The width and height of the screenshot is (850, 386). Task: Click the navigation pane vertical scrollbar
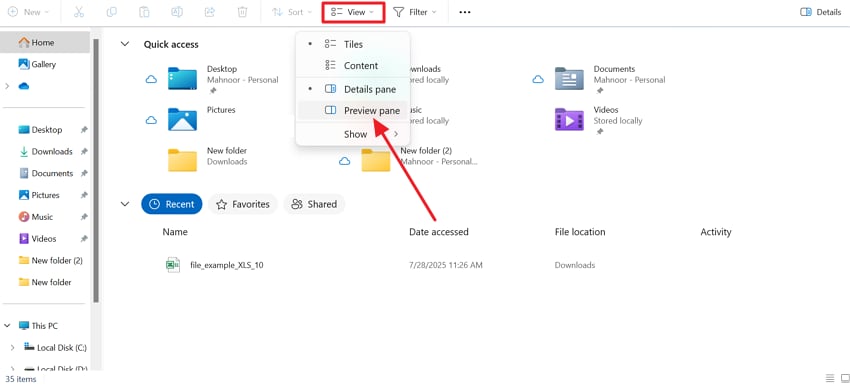click(96, 171)
